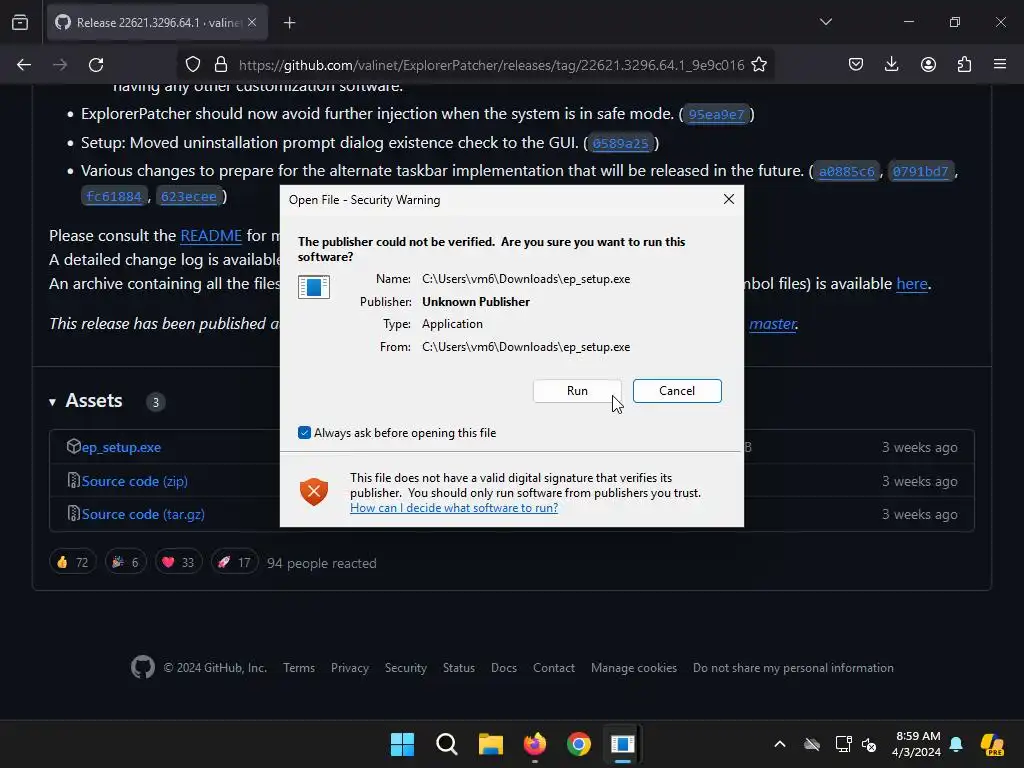Download Source code (tar.gz)

click(x=143, y=514)
